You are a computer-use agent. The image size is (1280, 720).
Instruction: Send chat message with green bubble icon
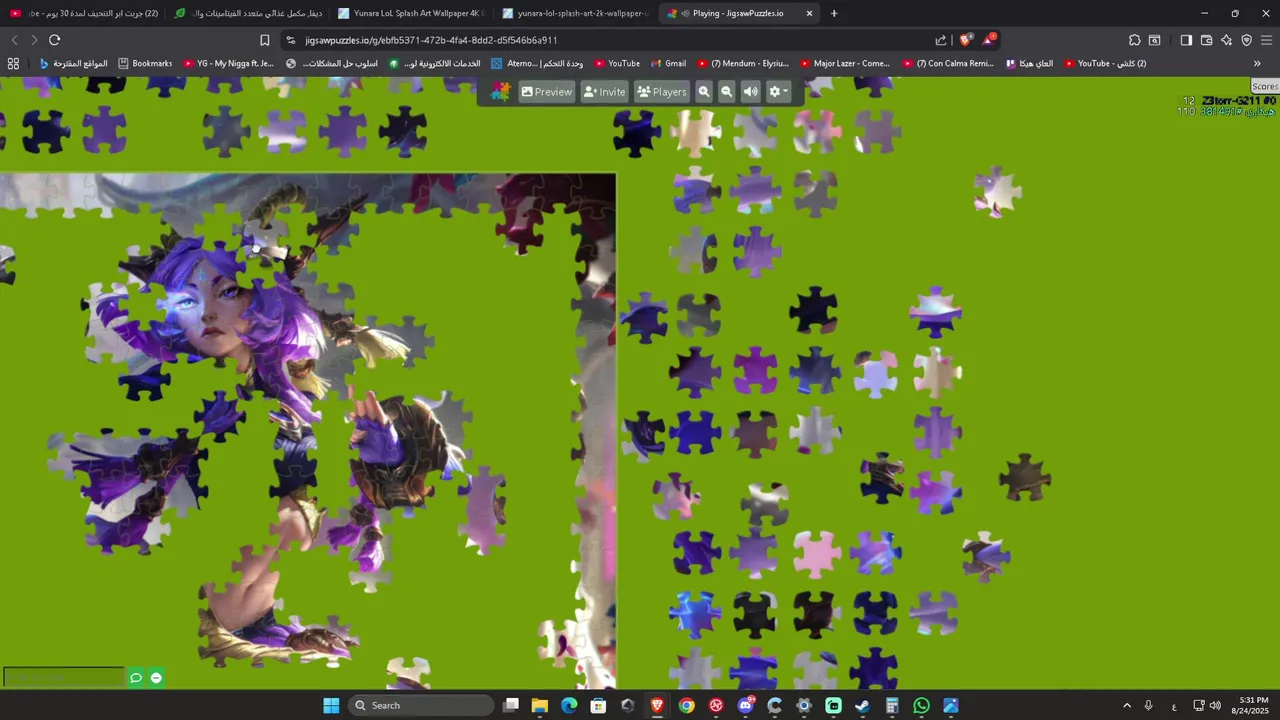(136, 678)
